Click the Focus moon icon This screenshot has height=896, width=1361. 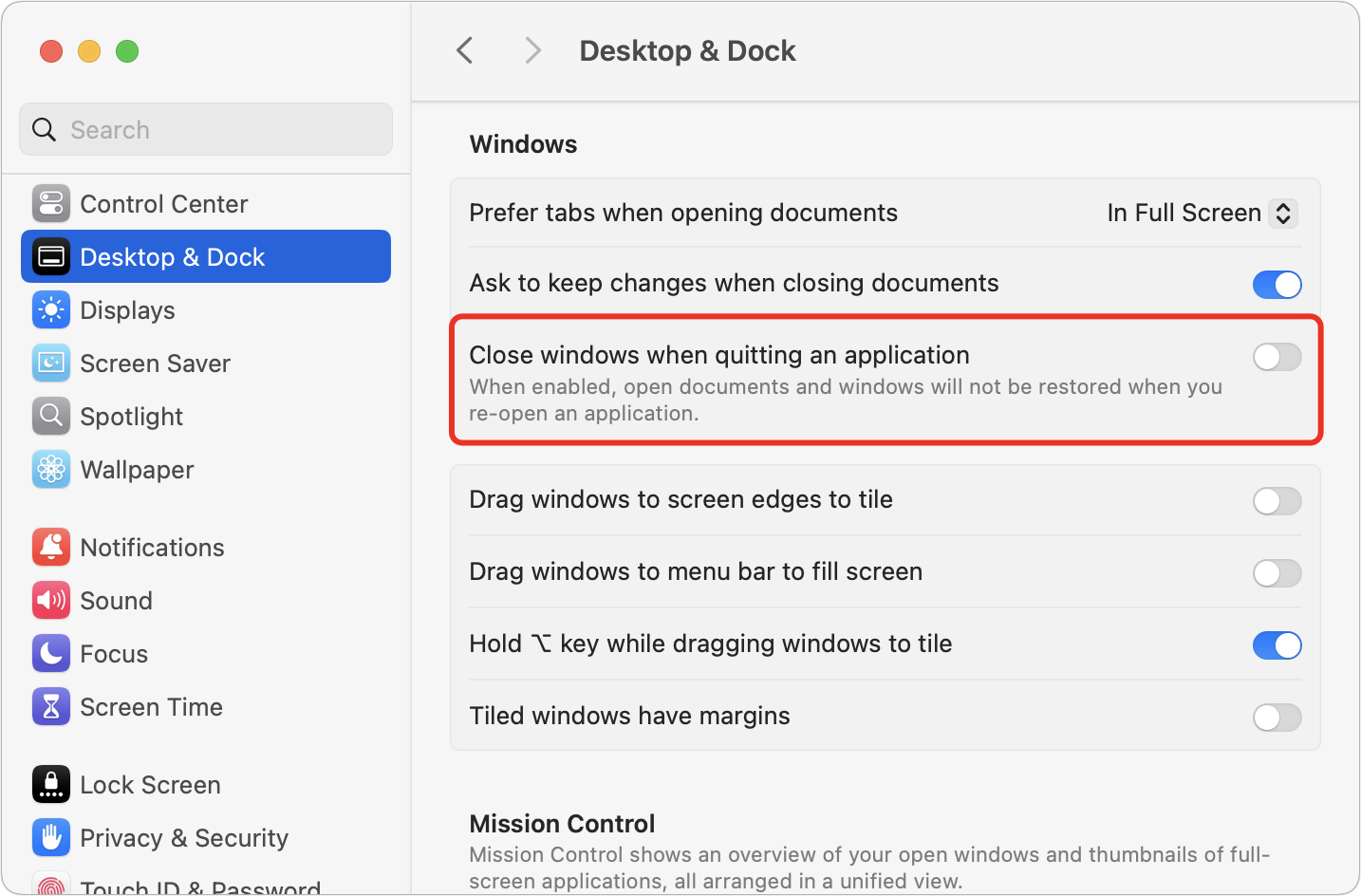click(51, 654)
